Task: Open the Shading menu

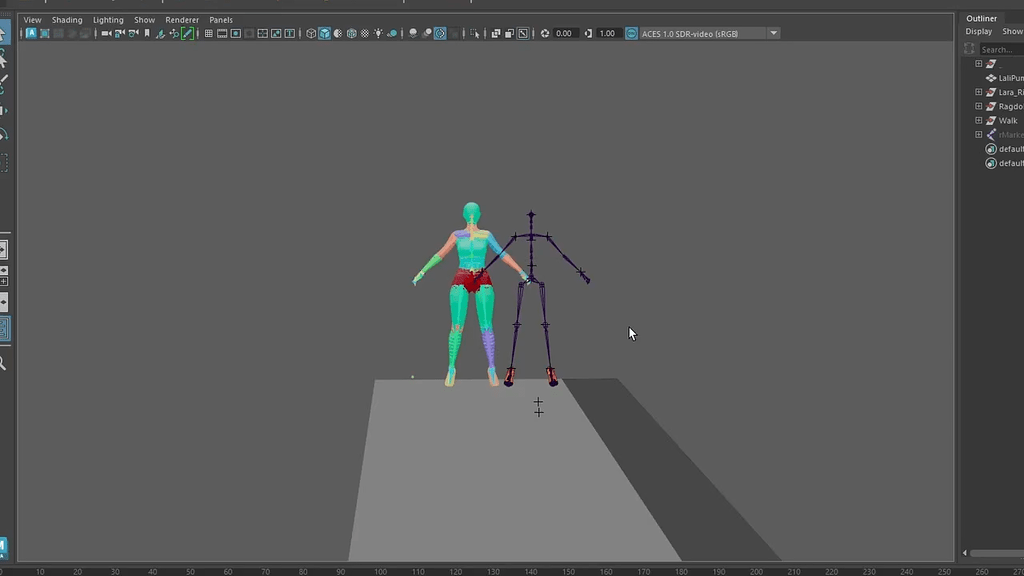Action: (x=67, y=19)
